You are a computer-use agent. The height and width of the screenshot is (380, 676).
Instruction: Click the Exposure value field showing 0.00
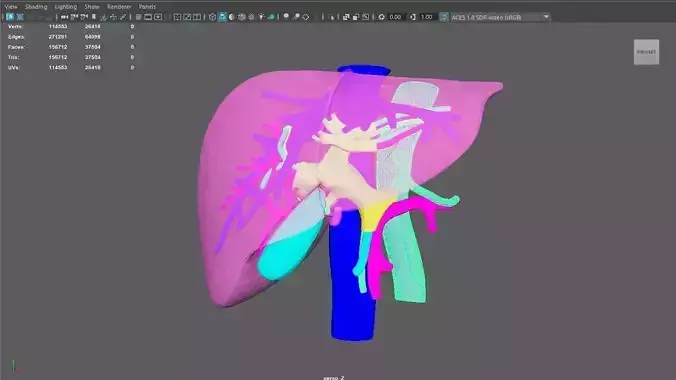[395, 17]
